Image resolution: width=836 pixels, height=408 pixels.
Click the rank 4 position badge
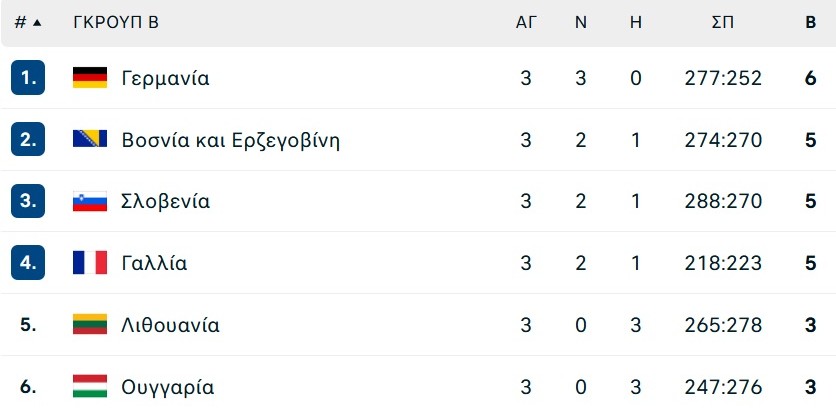click(x=28, y=263)
